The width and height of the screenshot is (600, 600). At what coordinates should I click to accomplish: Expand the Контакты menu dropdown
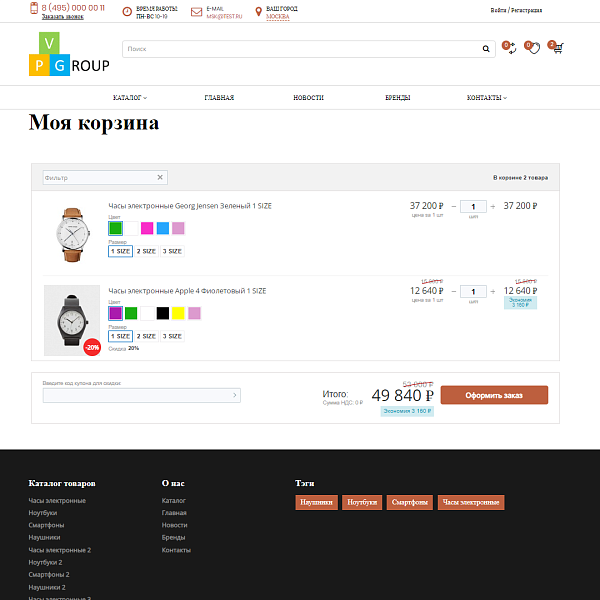(x=486, y=98)
